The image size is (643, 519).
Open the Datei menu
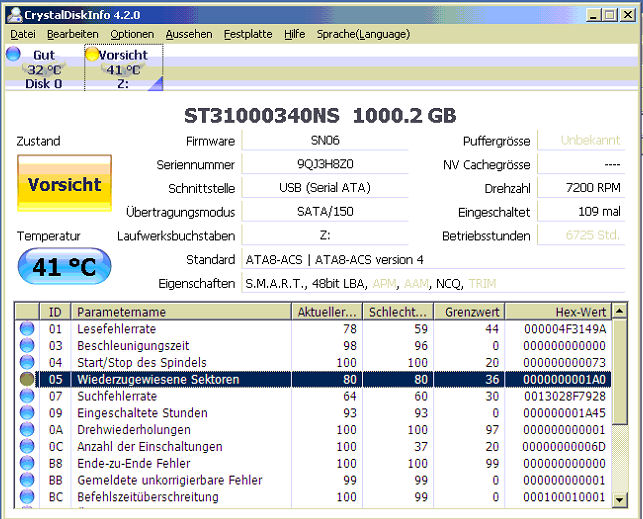23,34
